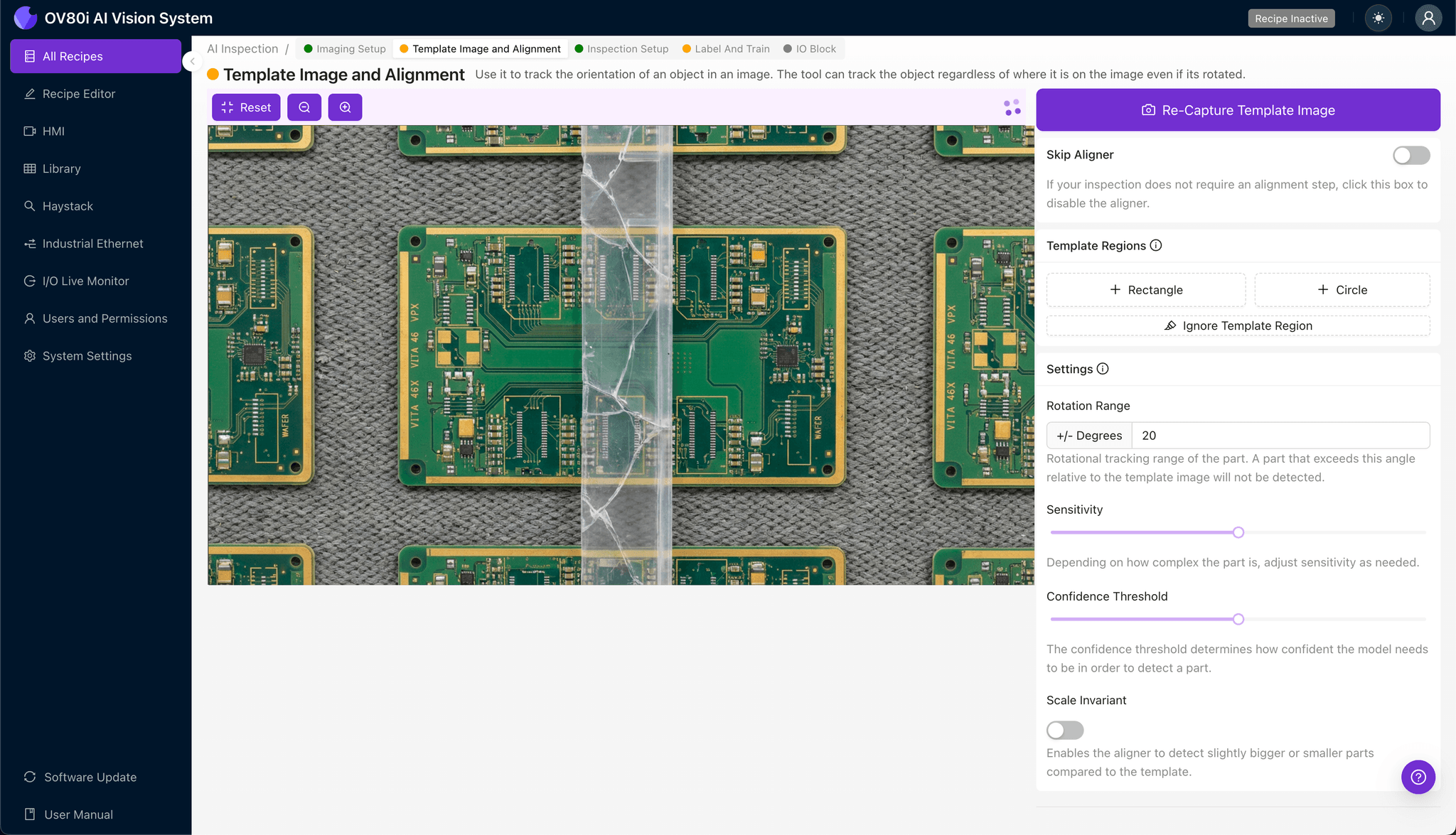The height and width of the screenshot is (835, 1456).
Task: Select the +/- Degrees unit selector
Action: coord(1089,435)
